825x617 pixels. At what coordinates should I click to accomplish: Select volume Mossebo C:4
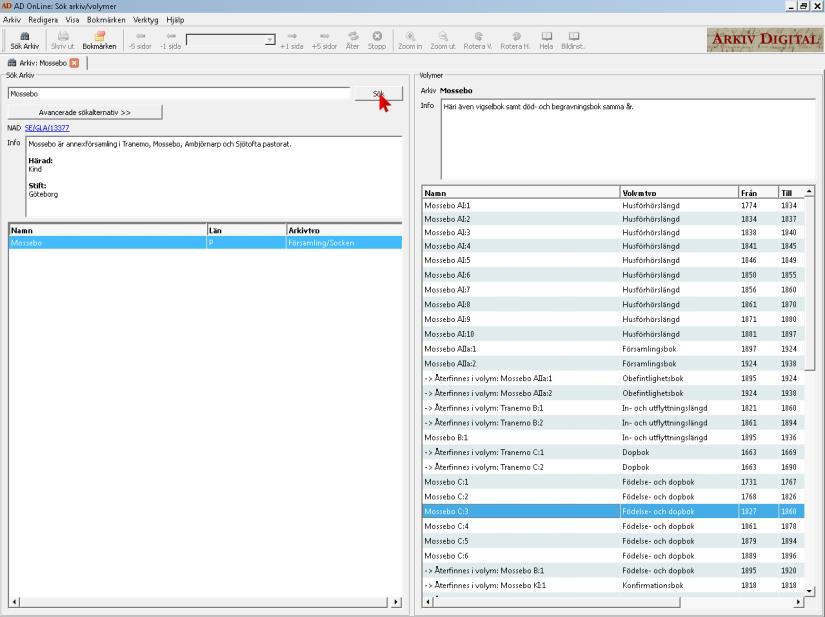point(613,526)
